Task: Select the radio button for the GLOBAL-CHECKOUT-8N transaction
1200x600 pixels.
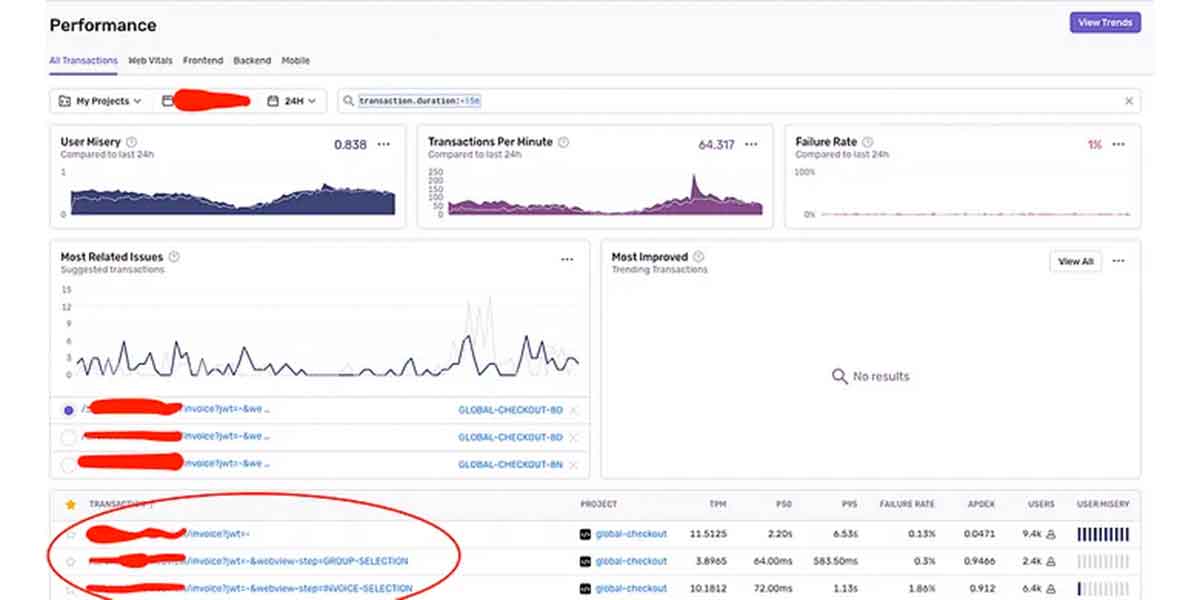Action: [68, 464]
